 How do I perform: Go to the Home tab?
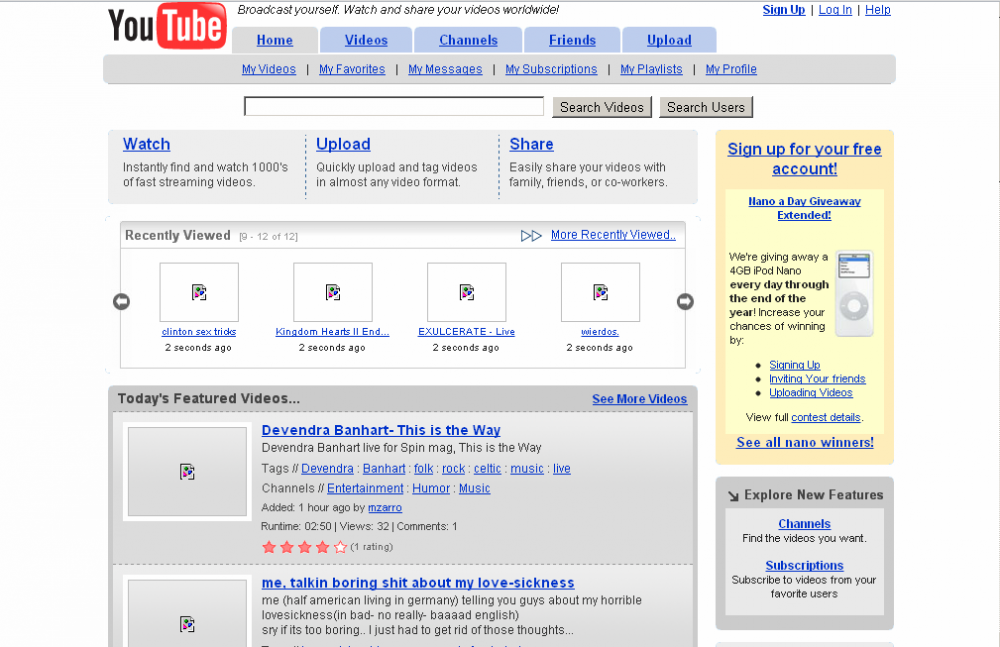pos(275,40)
